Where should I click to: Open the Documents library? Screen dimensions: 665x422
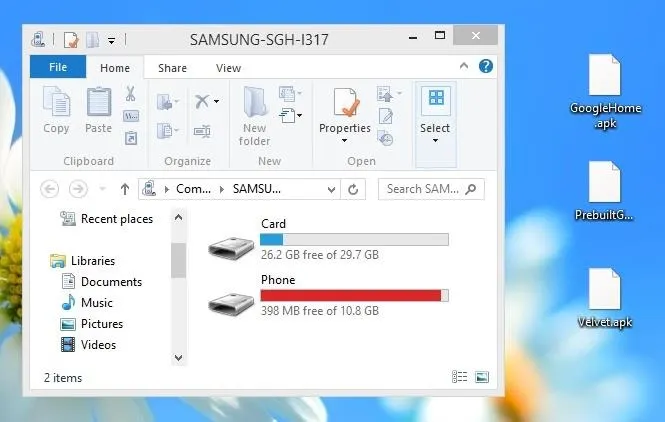(x=102, y=282)
